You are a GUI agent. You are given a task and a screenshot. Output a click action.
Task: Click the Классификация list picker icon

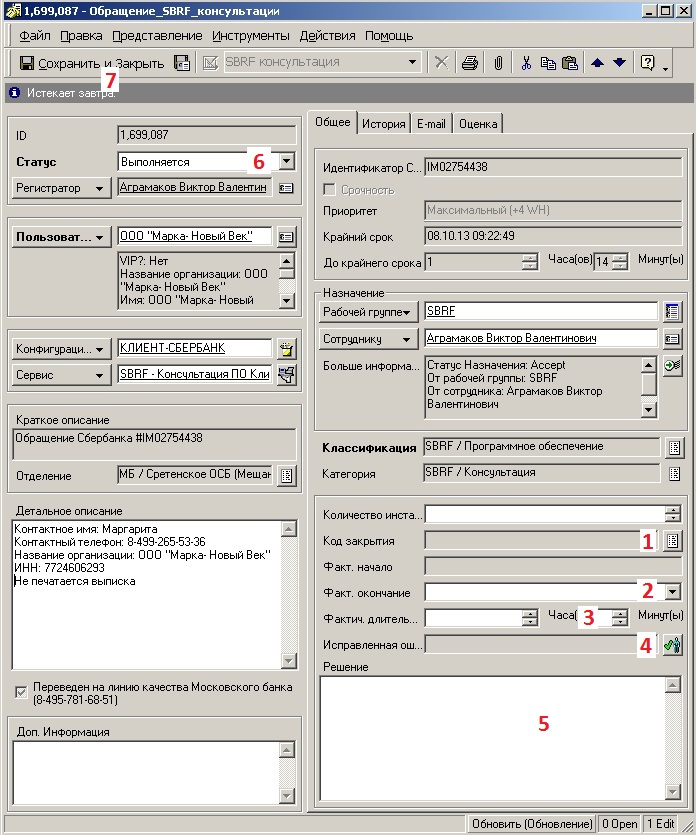click(674, 448)
